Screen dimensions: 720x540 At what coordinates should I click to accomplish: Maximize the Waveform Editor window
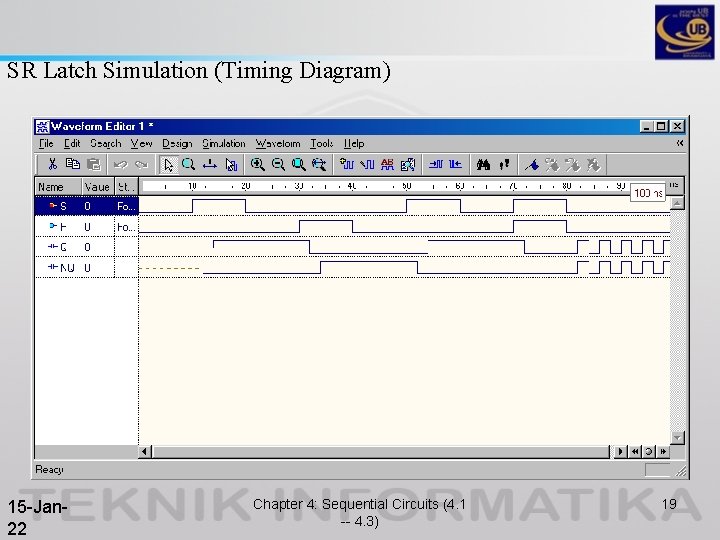(x=661, y=126)
